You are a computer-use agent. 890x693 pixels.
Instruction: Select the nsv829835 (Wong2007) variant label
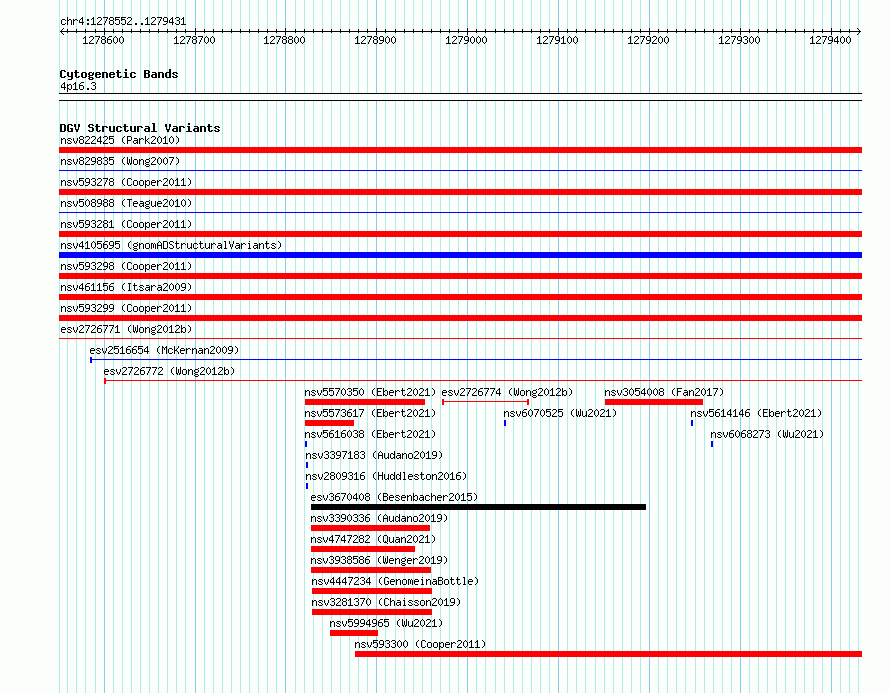(x=120, y=161)
